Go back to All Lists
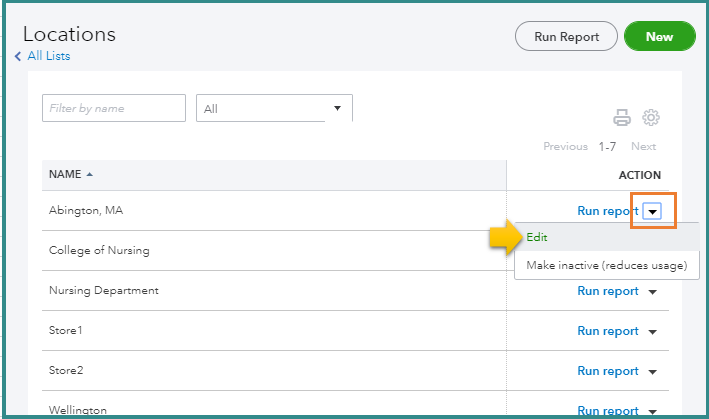The height and width of the screenshot is (419, 709). (x=48, y=57)
